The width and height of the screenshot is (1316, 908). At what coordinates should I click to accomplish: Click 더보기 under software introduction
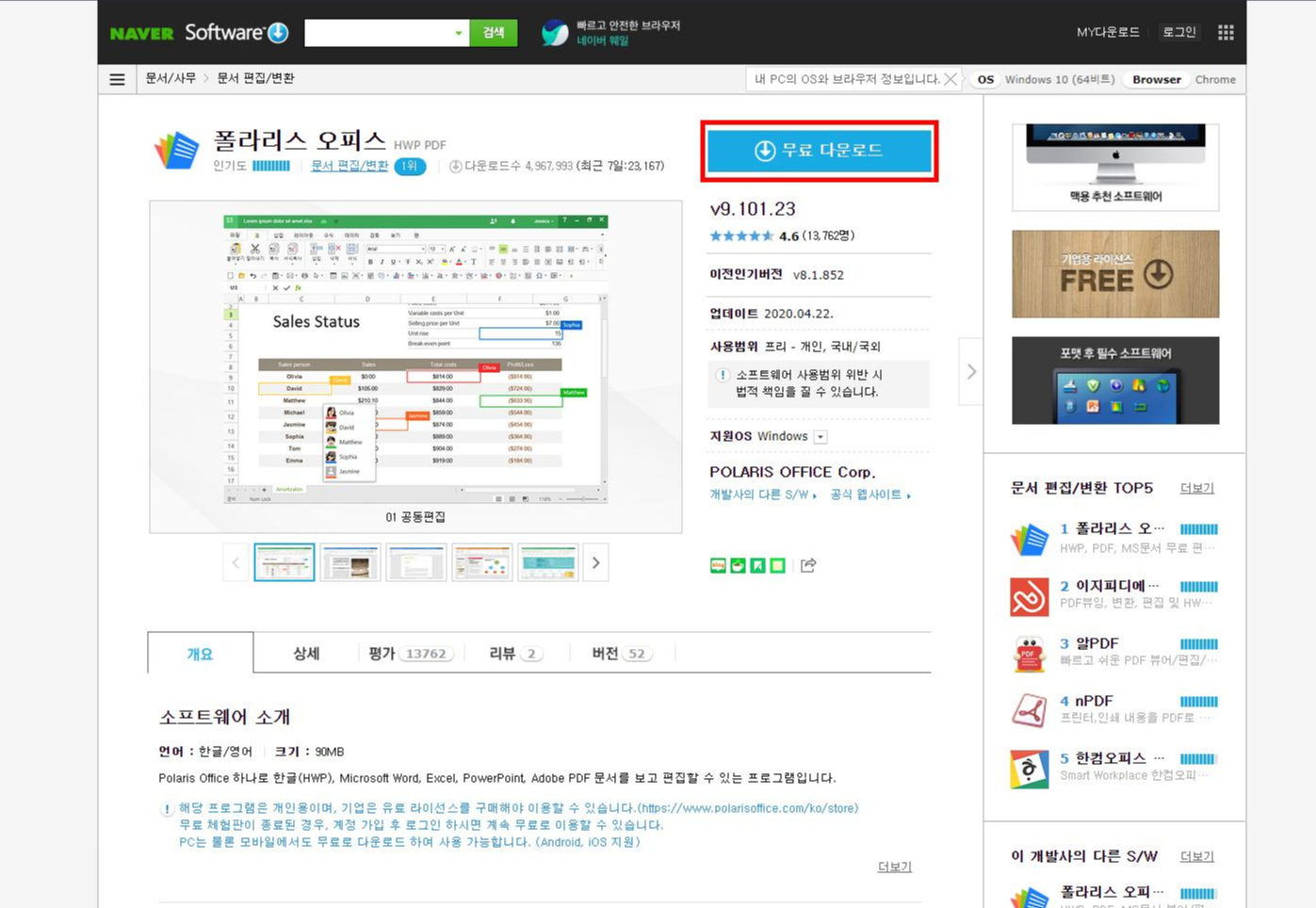point(895,867)
